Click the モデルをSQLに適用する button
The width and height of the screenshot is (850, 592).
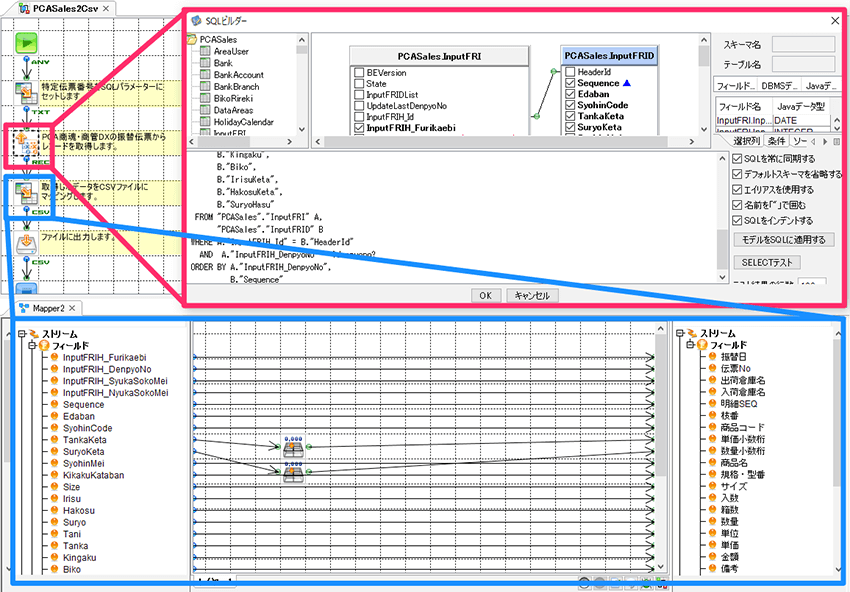pyautogui.click(x=784, y=240)
